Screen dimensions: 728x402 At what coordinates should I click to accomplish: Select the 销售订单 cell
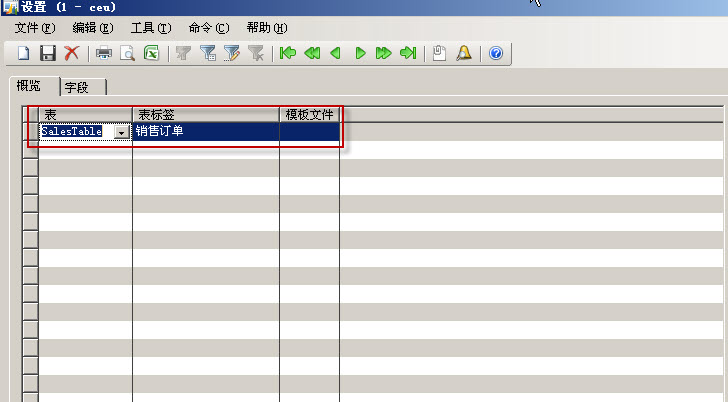(206, 131)
